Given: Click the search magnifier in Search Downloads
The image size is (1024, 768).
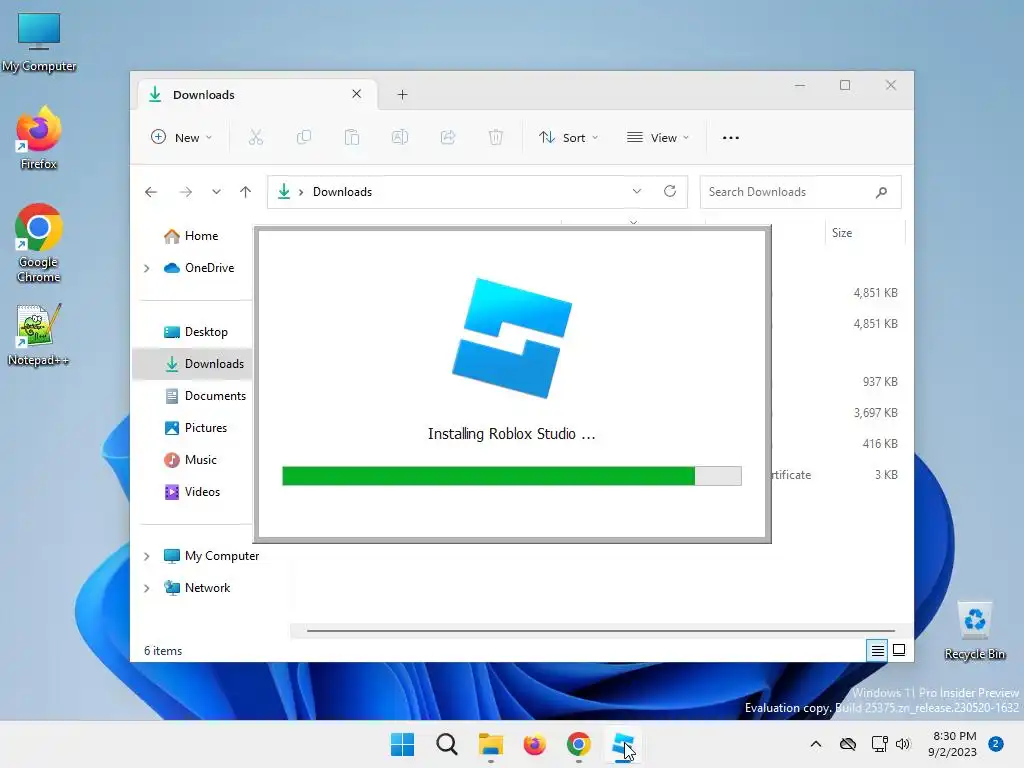Looking at the screenshot, I should (x=882, y=192).
